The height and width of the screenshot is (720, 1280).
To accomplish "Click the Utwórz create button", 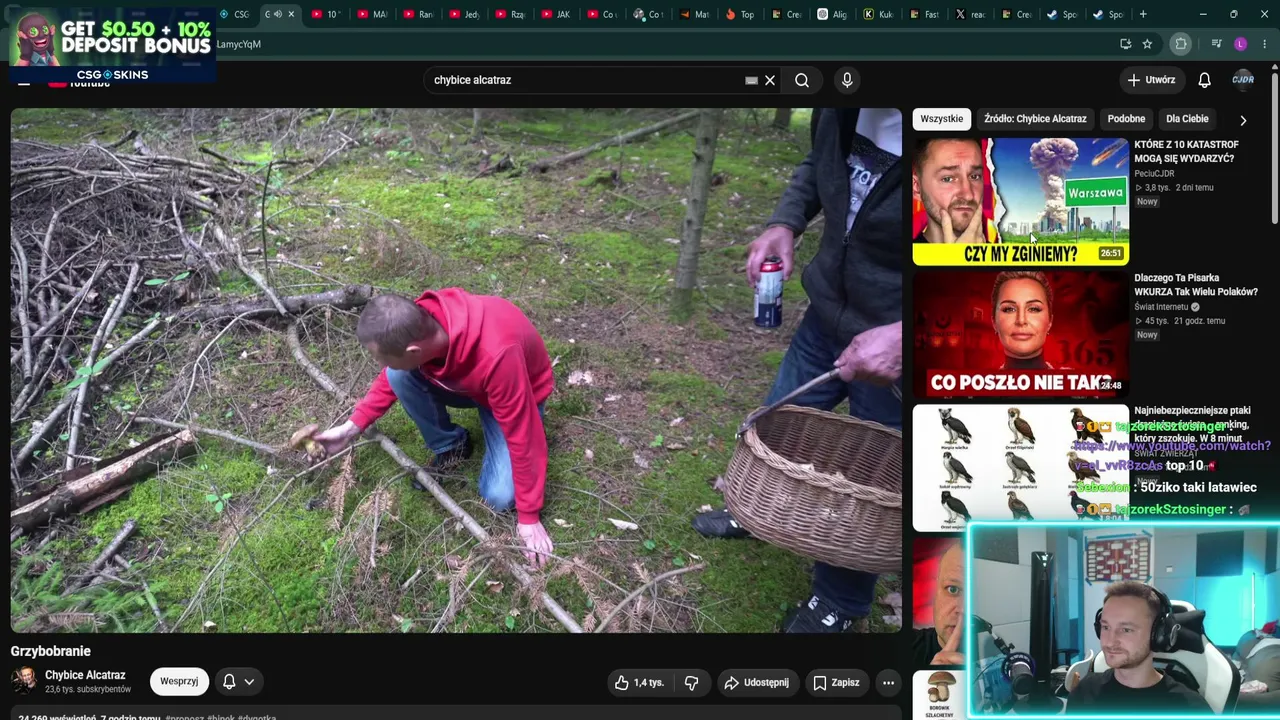I will click(1151, 80).
